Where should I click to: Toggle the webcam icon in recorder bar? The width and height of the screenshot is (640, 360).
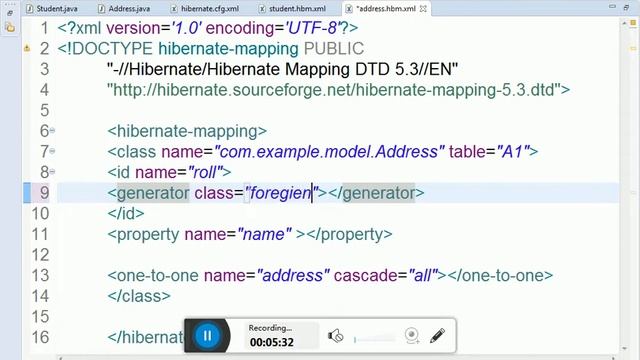click(412, 336)
